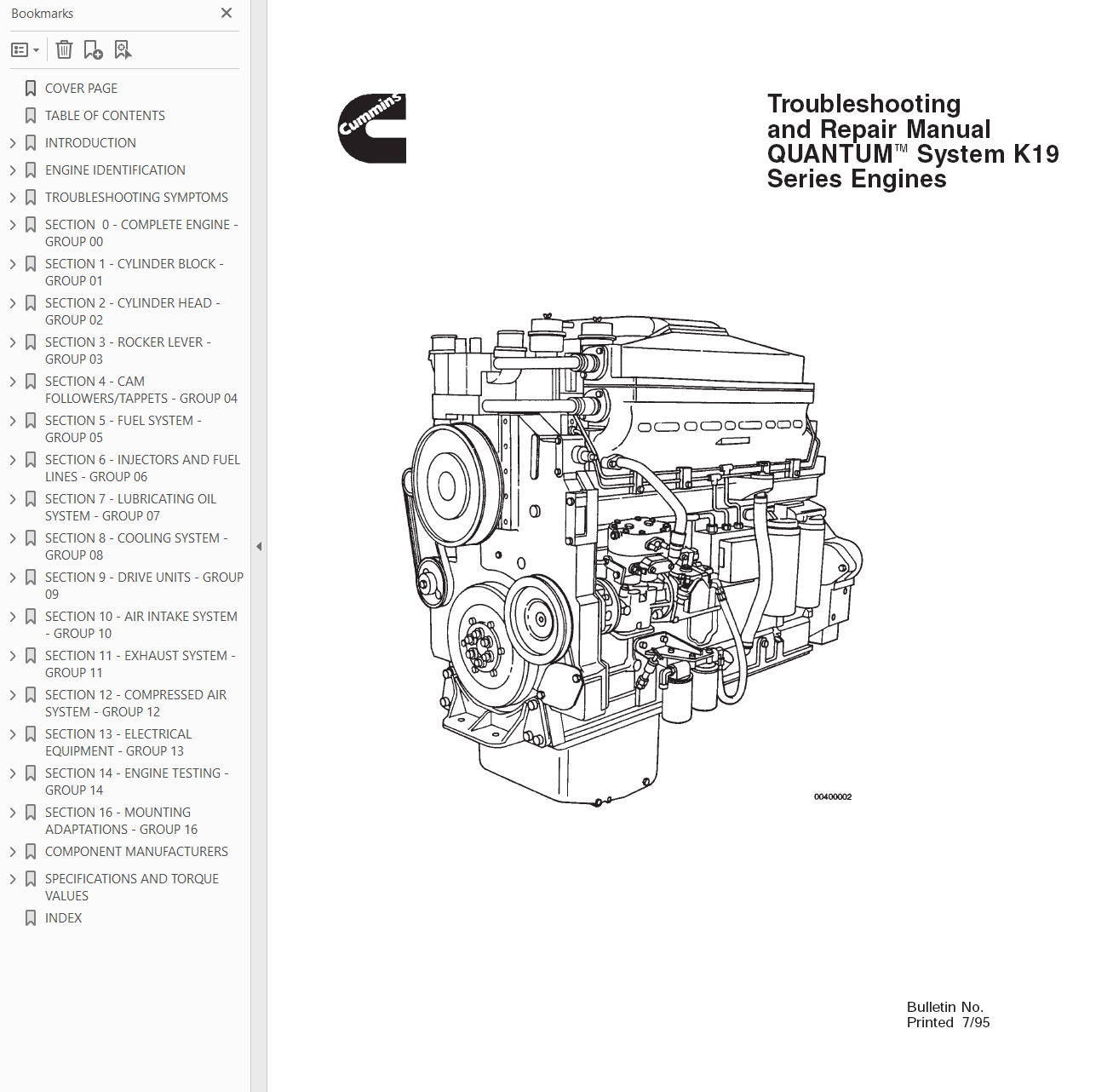1113x1092 pixels.
Task: Click the COVER PAGE bookmark icon
Action: [x=31, y=89]
